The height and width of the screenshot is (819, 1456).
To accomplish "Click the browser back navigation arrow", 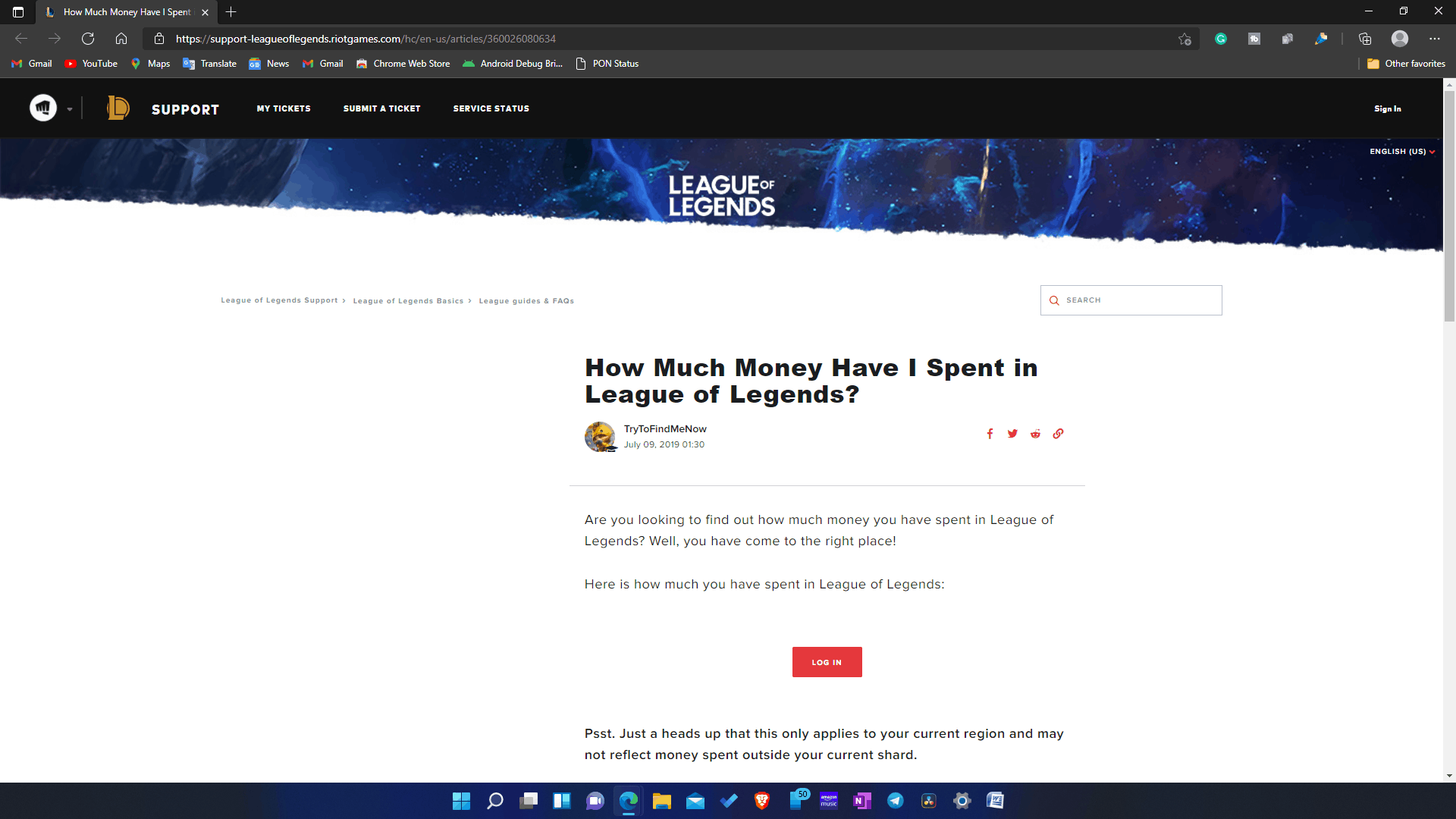I will (22, 38).
